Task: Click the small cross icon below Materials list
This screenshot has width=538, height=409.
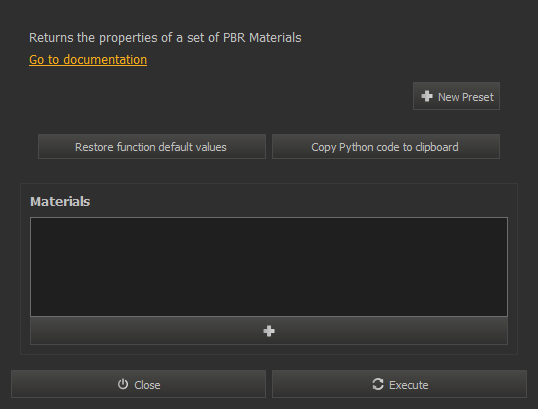Action: (x=269, y=331)
